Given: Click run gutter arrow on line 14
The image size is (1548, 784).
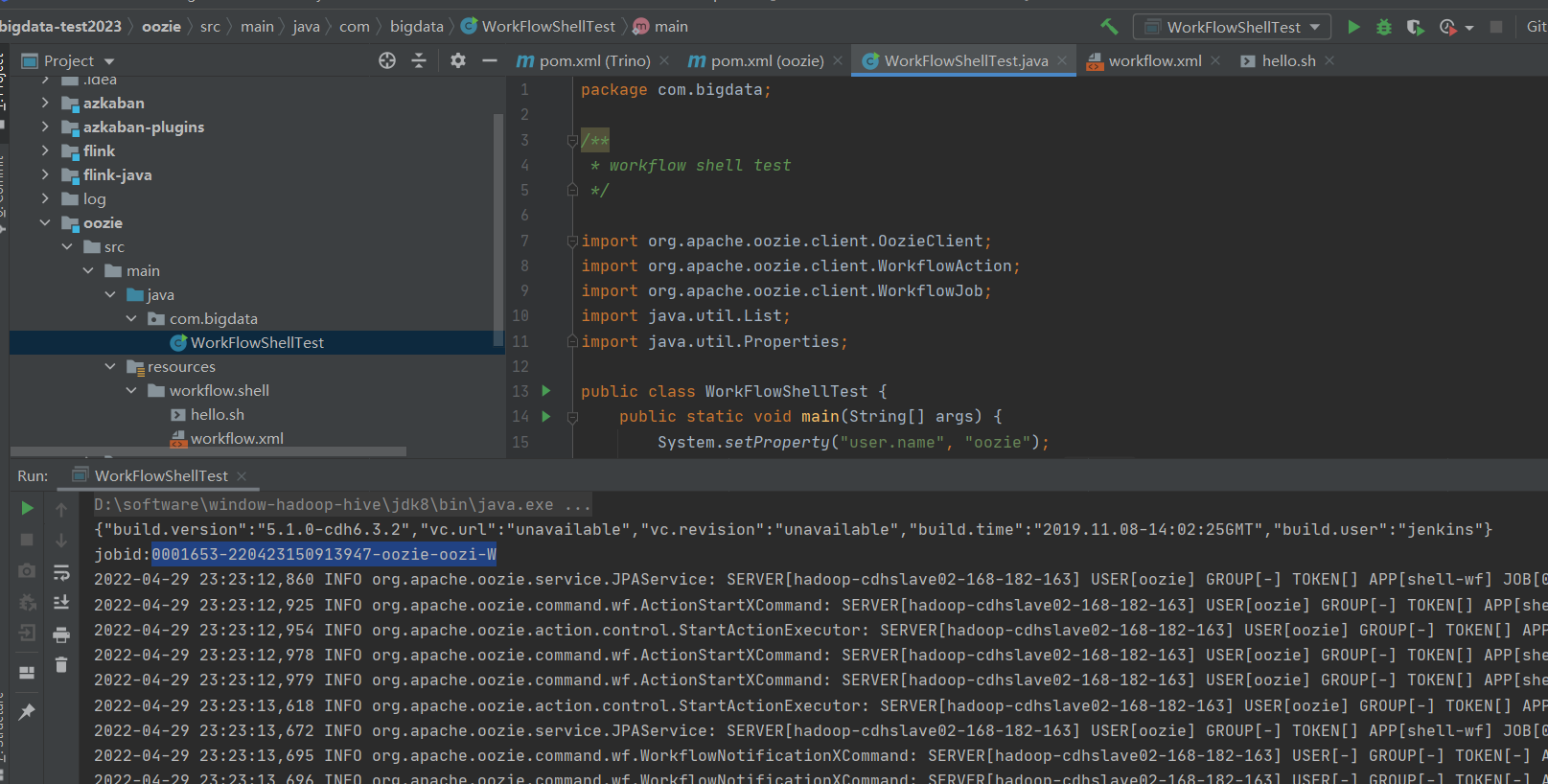Looking at the screenshot, I should tap(546, 416).
